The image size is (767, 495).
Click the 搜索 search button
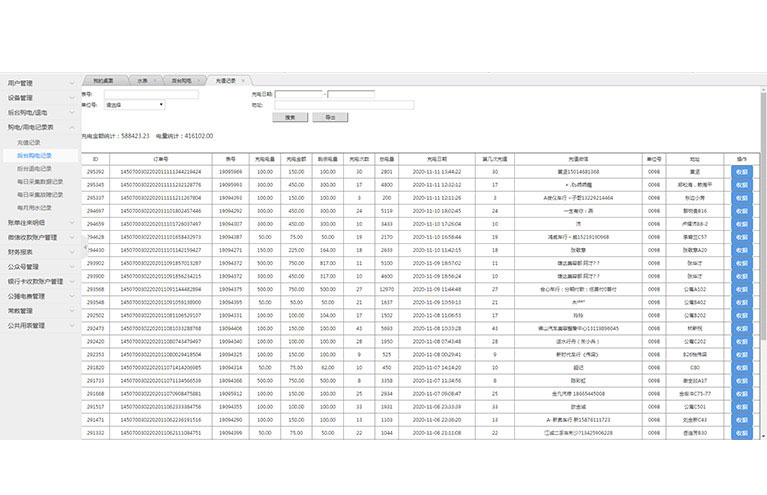(290, 117)
